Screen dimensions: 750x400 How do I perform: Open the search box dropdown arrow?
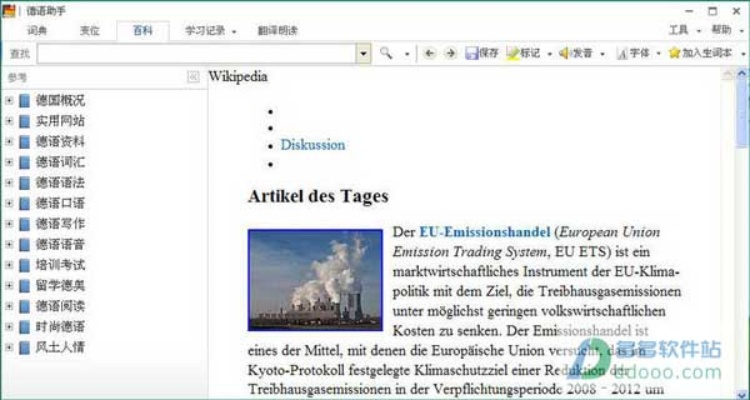[363, 53]
